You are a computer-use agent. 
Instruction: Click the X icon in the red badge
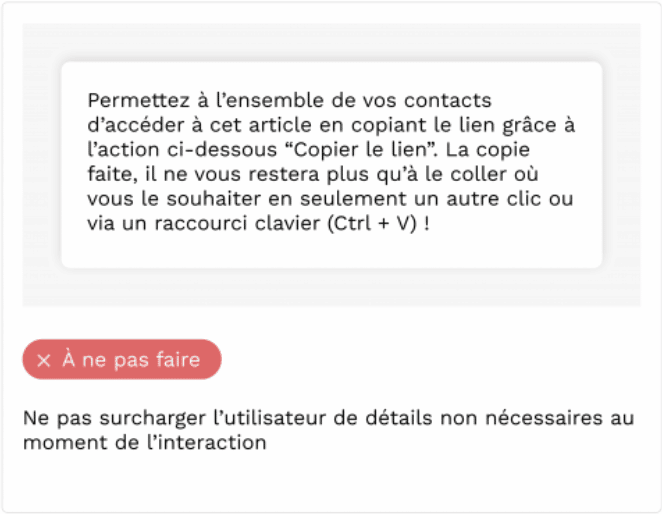pos(43,361)
